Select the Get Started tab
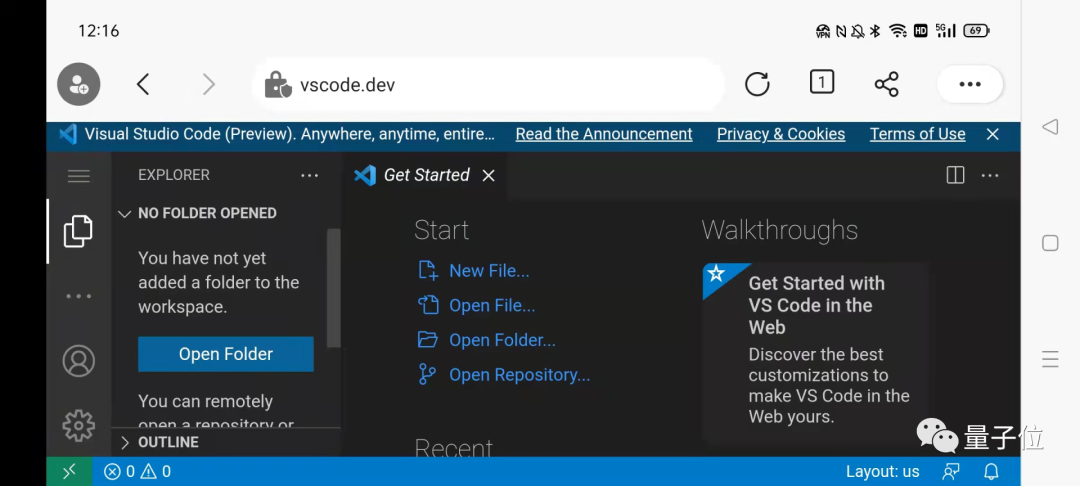1080x486 pixels. [x=426, y=175]
